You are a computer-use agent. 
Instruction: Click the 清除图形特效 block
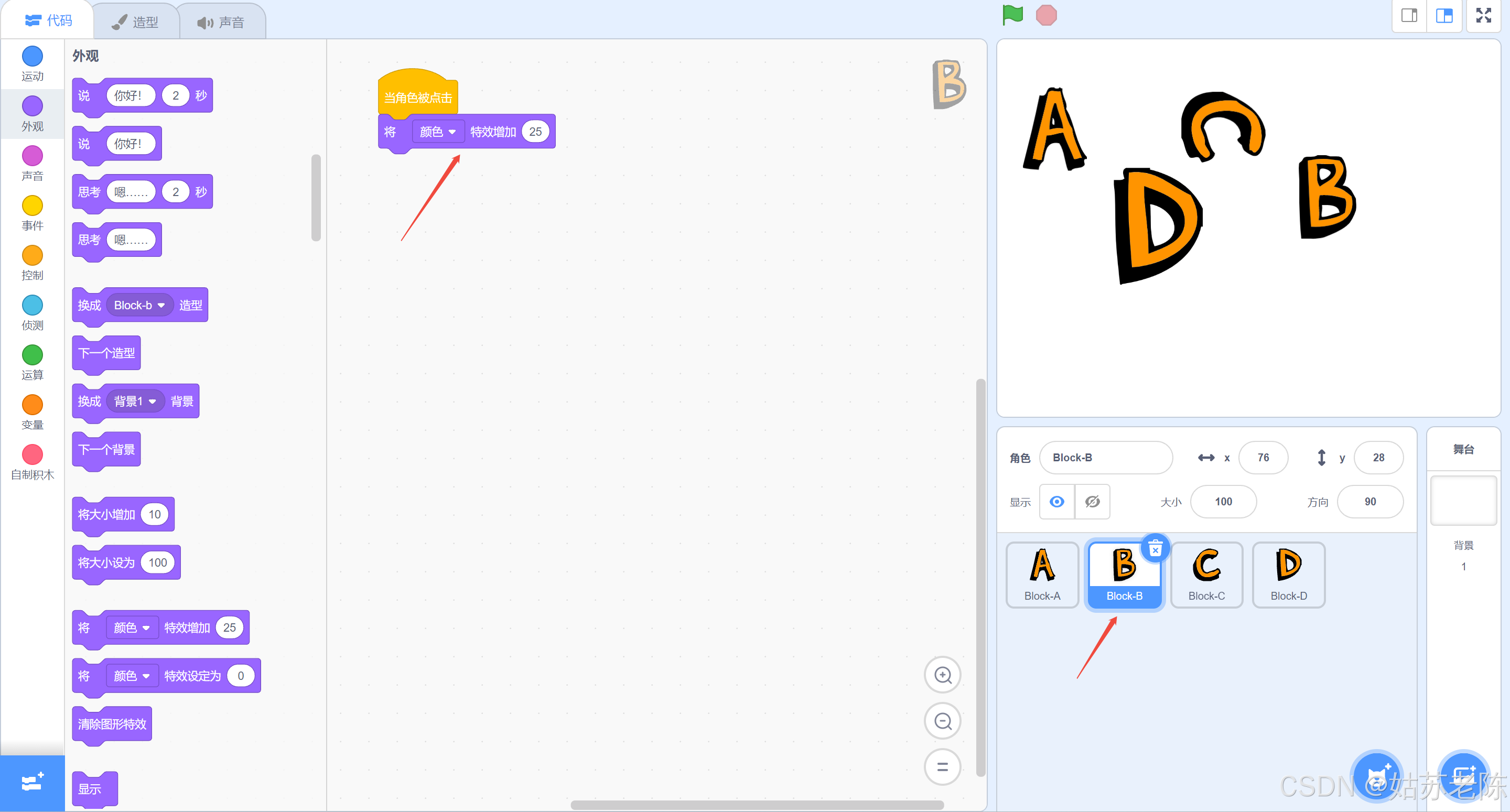112,724
